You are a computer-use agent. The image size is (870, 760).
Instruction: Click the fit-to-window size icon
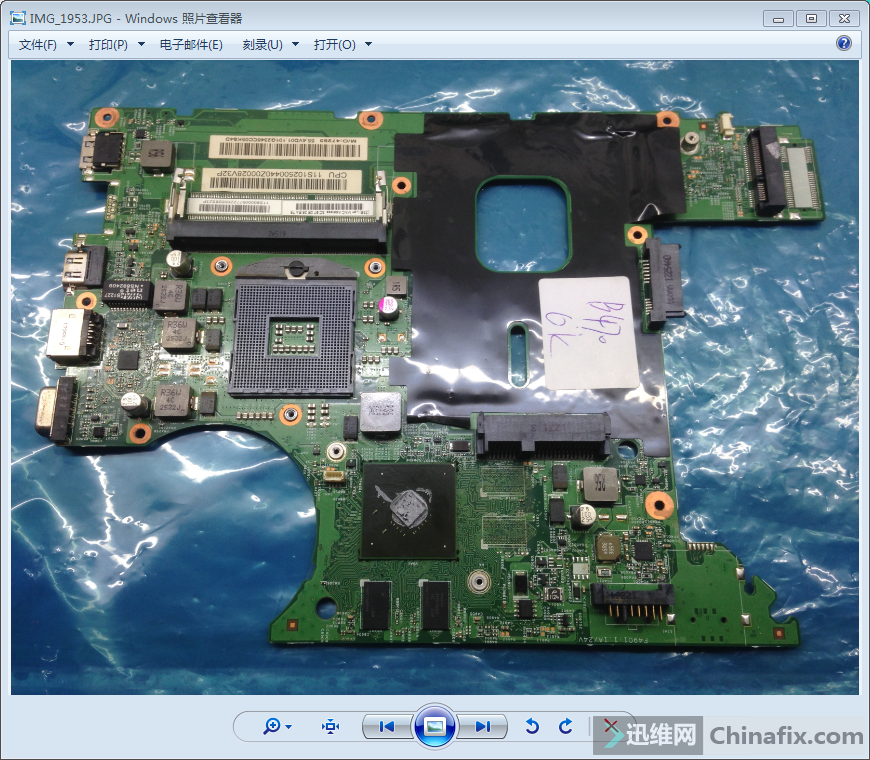pos(331,727)
